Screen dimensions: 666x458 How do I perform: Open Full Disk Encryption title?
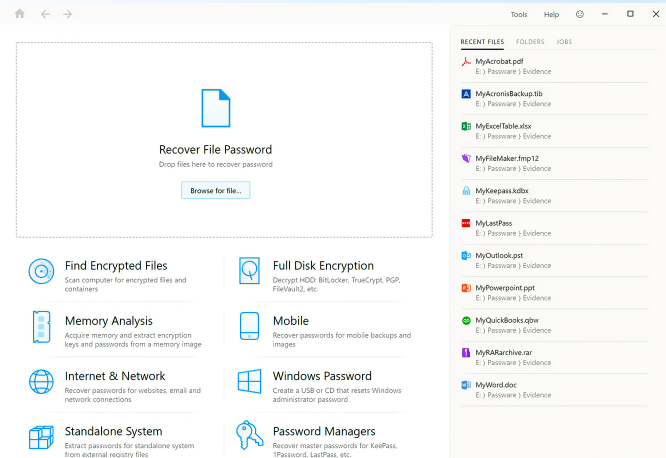click(323, 266)
